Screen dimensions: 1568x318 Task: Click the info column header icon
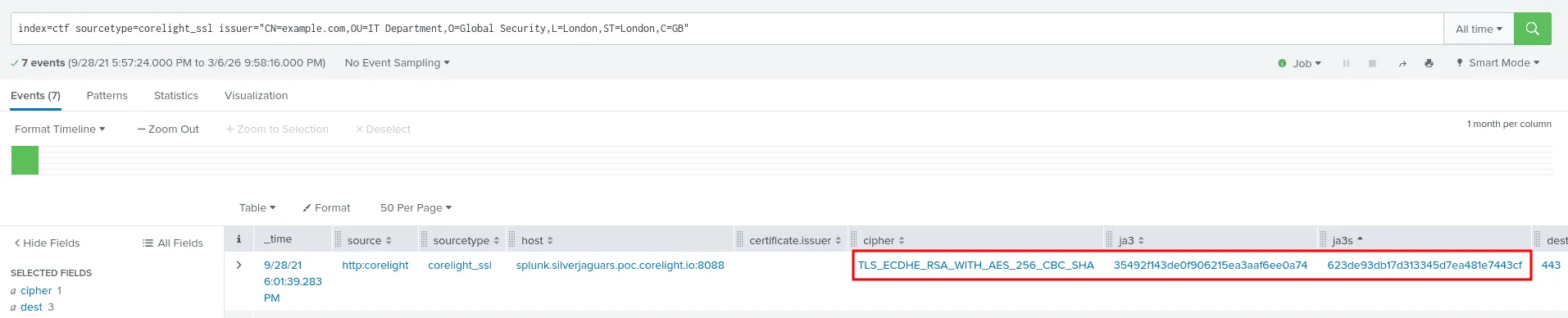pos(239,239)
